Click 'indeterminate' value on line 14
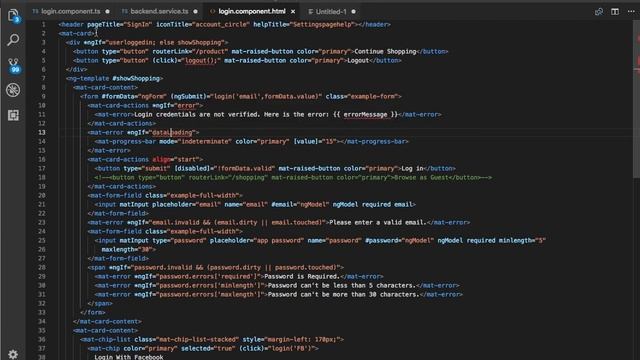This screenshot has height=360, width=640. pos(204,141)
